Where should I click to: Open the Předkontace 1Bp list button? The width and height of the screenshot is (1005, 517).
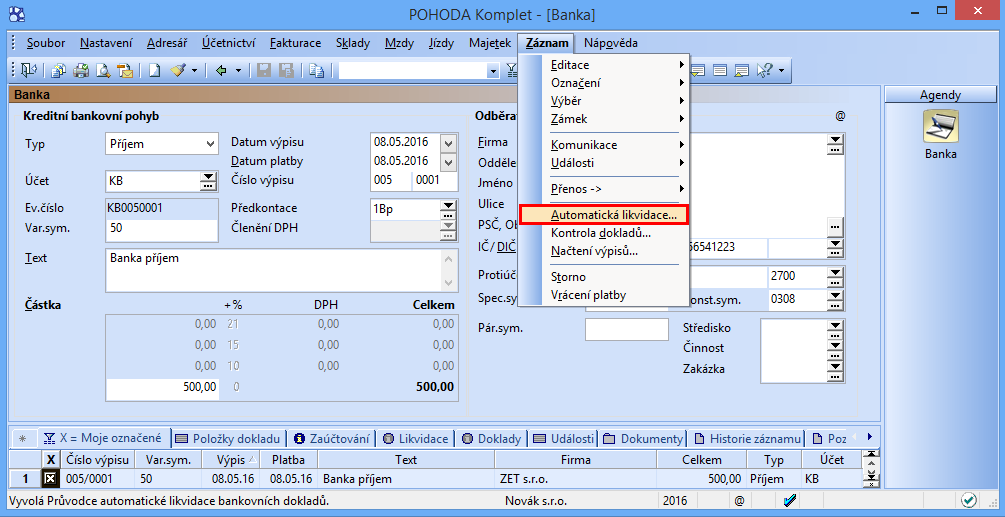tap(449, 209)
